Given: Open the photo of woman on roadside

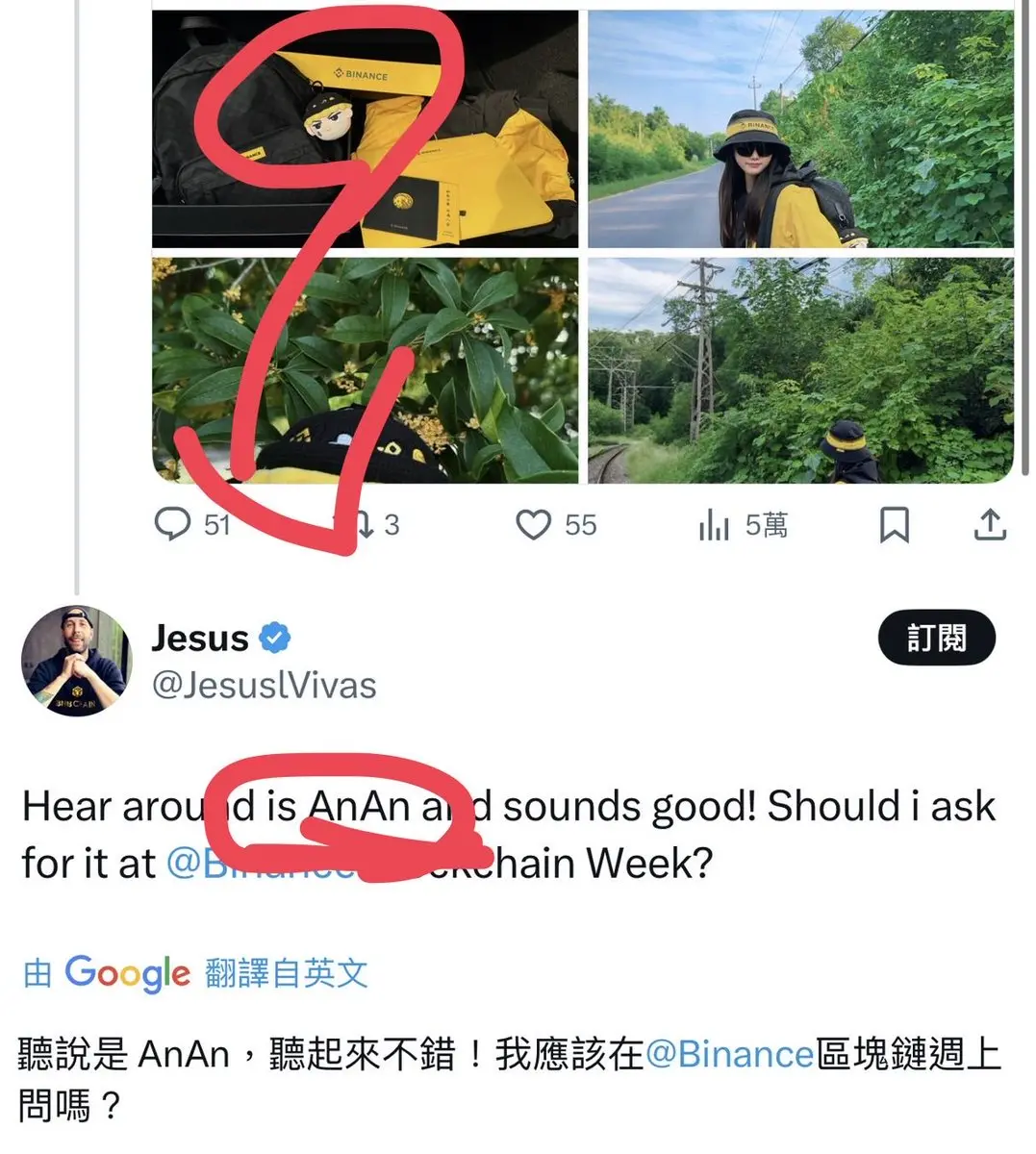Looking at the screenshot, I should click(x=800, y=129).
